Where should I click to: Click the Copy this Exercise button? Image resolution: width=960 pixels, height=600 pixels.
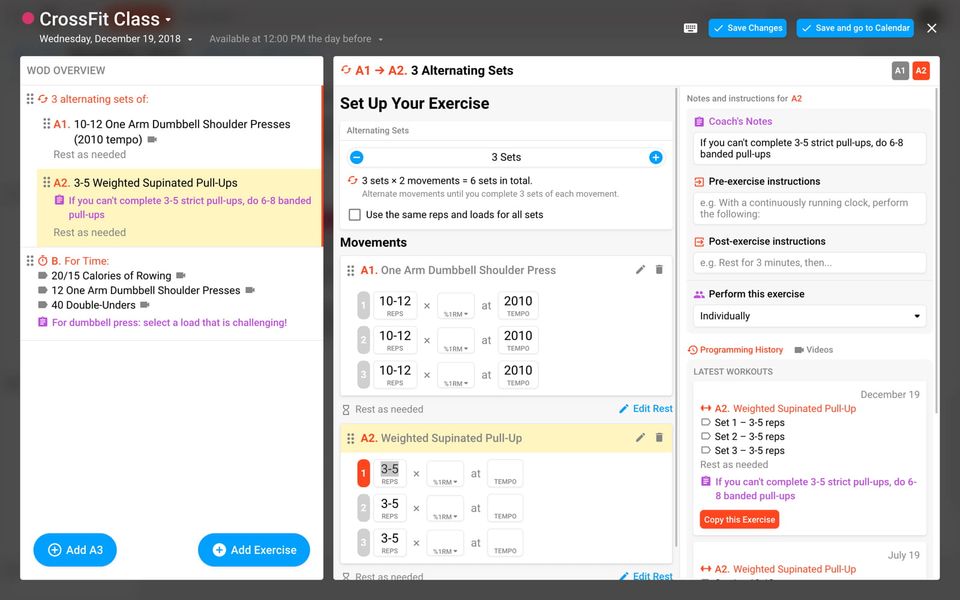click(740, 519)
